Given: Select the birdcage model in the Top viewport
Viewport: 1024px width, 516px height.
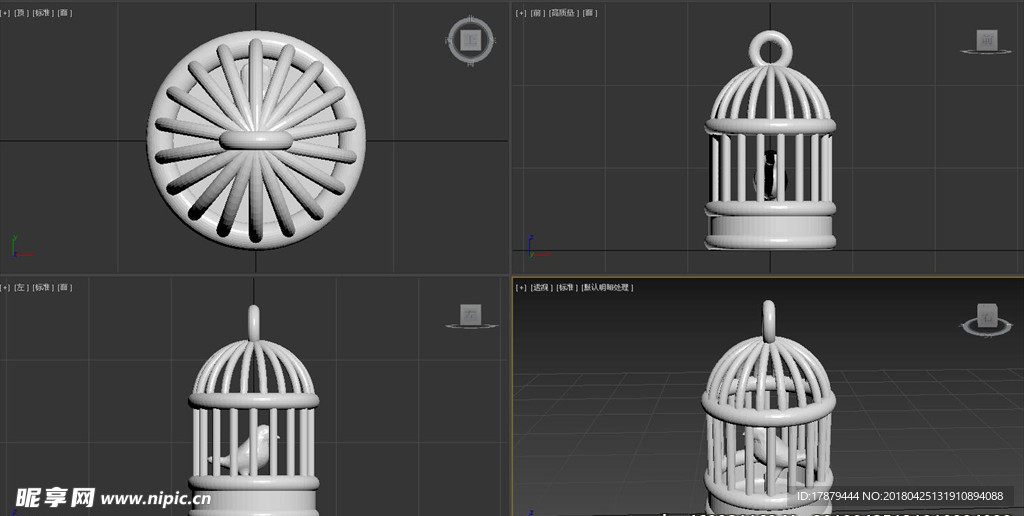Looking at the screenshot, I should coord(256,141).
